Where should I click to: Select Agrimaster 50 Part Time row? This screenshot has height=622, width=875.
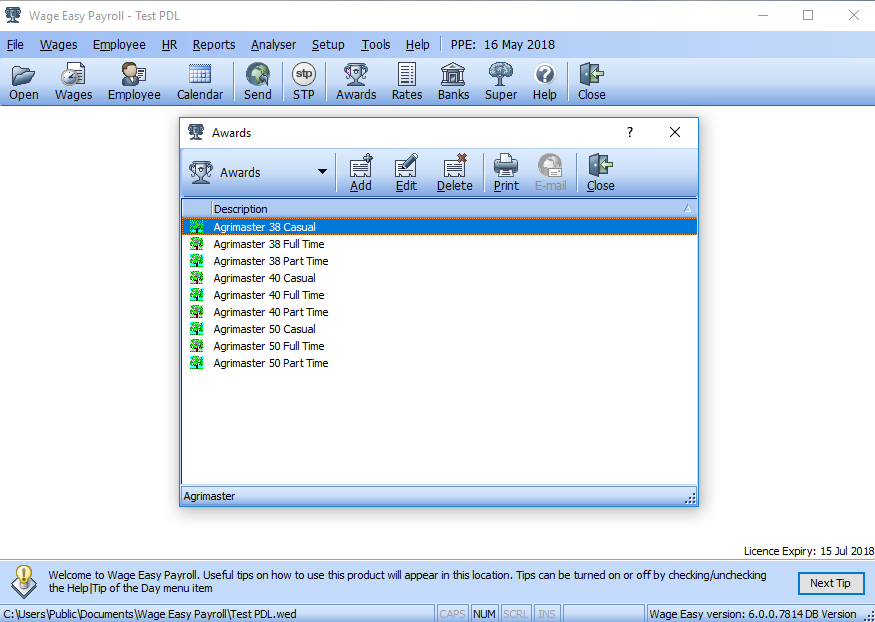tap(439, 363)
